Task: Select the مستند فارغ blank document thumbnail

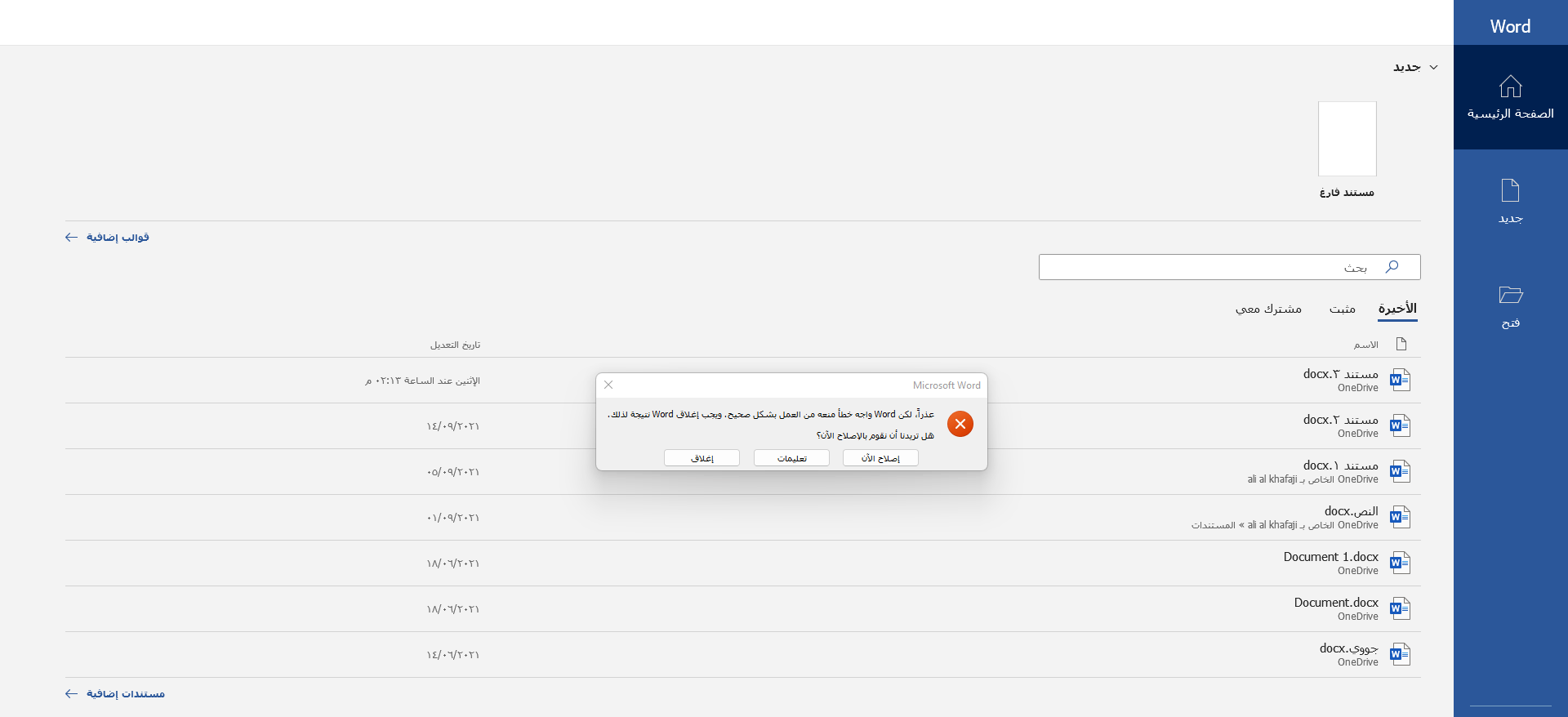Action: [1347, 139]
